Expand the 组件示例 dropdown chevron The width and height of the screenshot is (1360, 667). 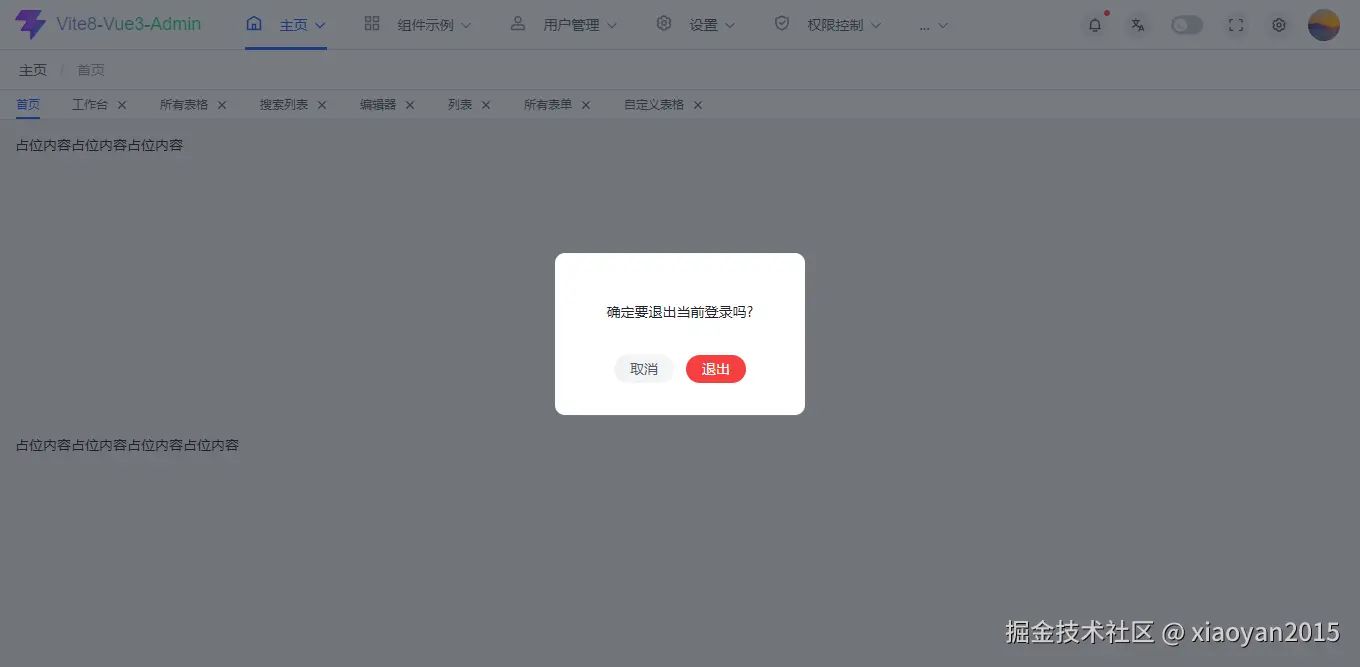coord(465,25)
